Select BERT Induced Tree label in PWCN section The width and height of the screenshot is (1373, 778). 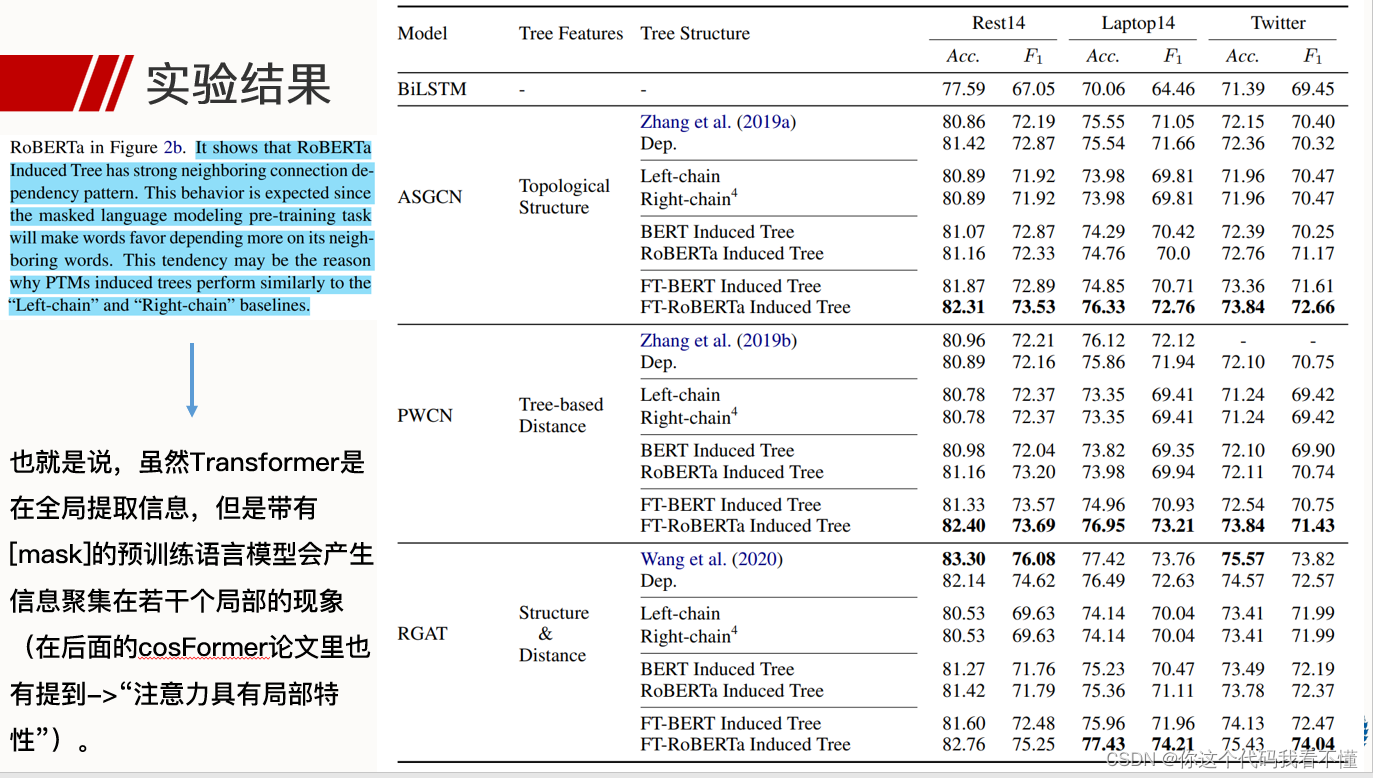tap(717, 450)
